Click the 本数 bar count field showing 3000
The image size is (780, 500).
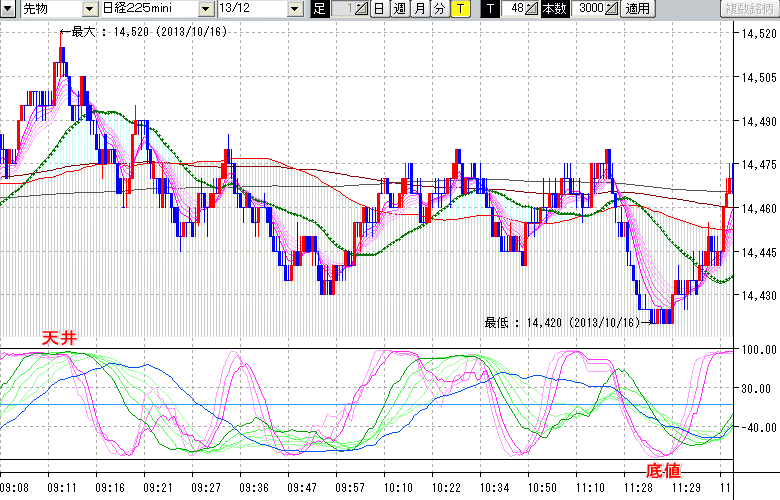click(x=590, y=9)
